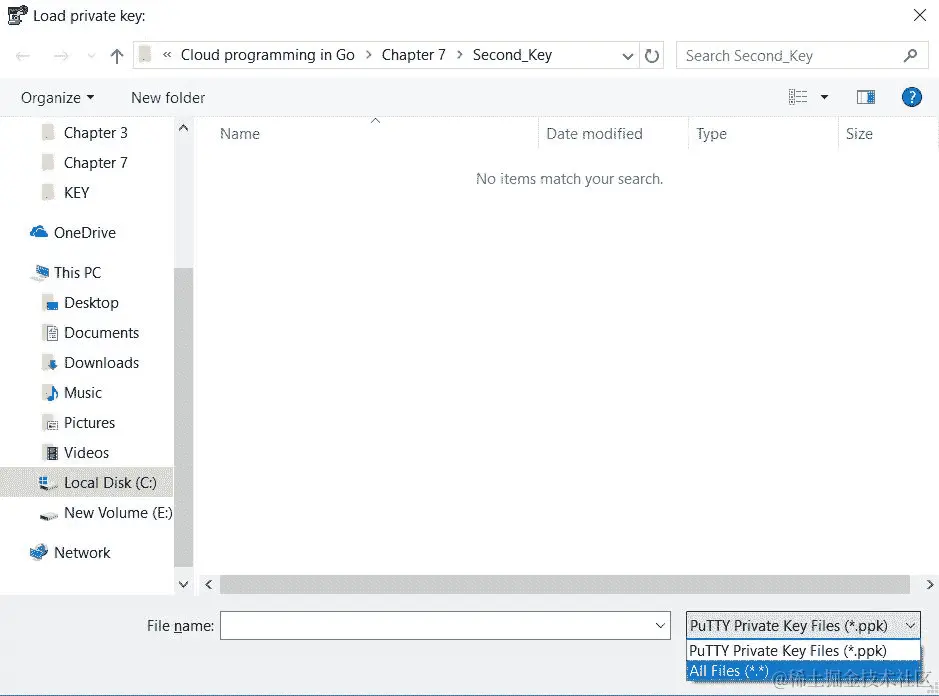Click the Downloads arrow icon
Viewport: 939px width, 696px height.
click(x=52, y=363)
